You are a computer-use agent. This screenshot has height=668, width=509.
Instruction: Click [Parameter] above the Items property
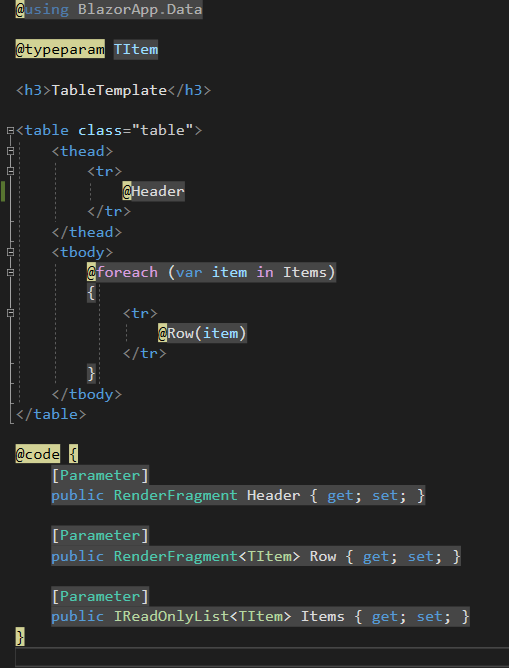[100, 596]
